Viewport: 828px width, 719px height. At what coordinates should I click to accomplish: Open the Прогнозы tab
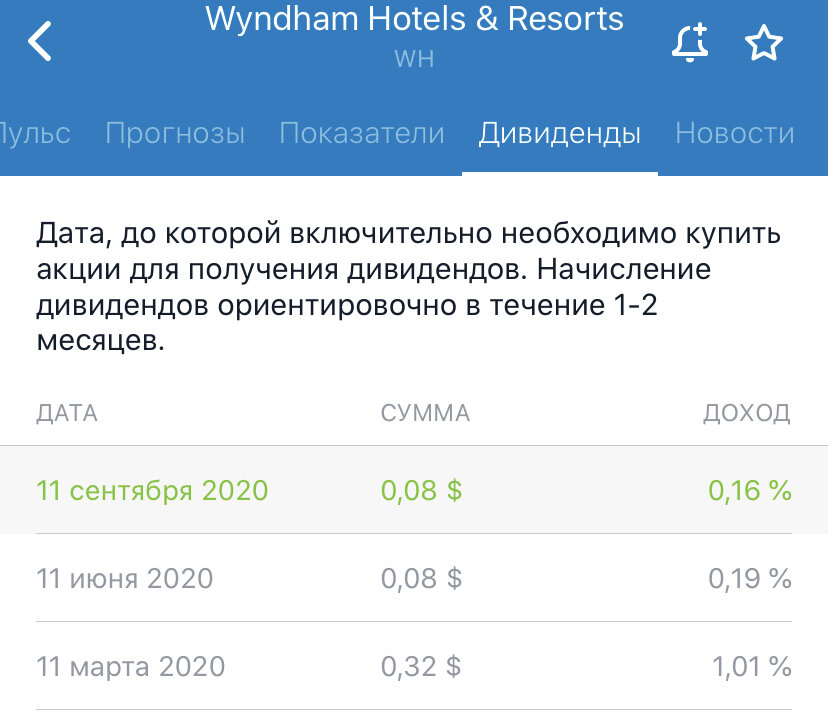(x=175, y=134)
